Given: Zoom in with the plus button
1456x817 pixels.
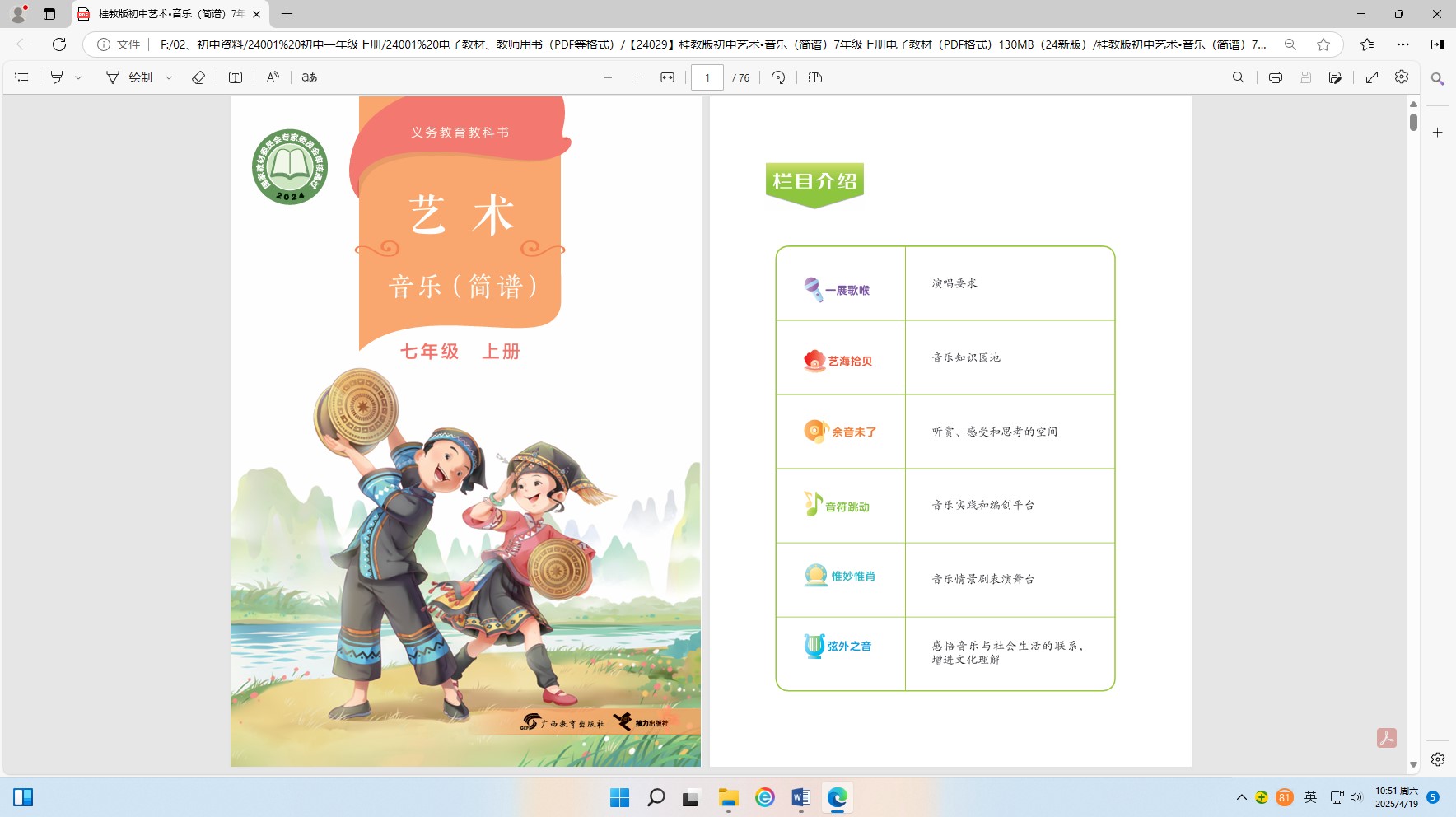Looking at the screenshot, I should point(637,77).
